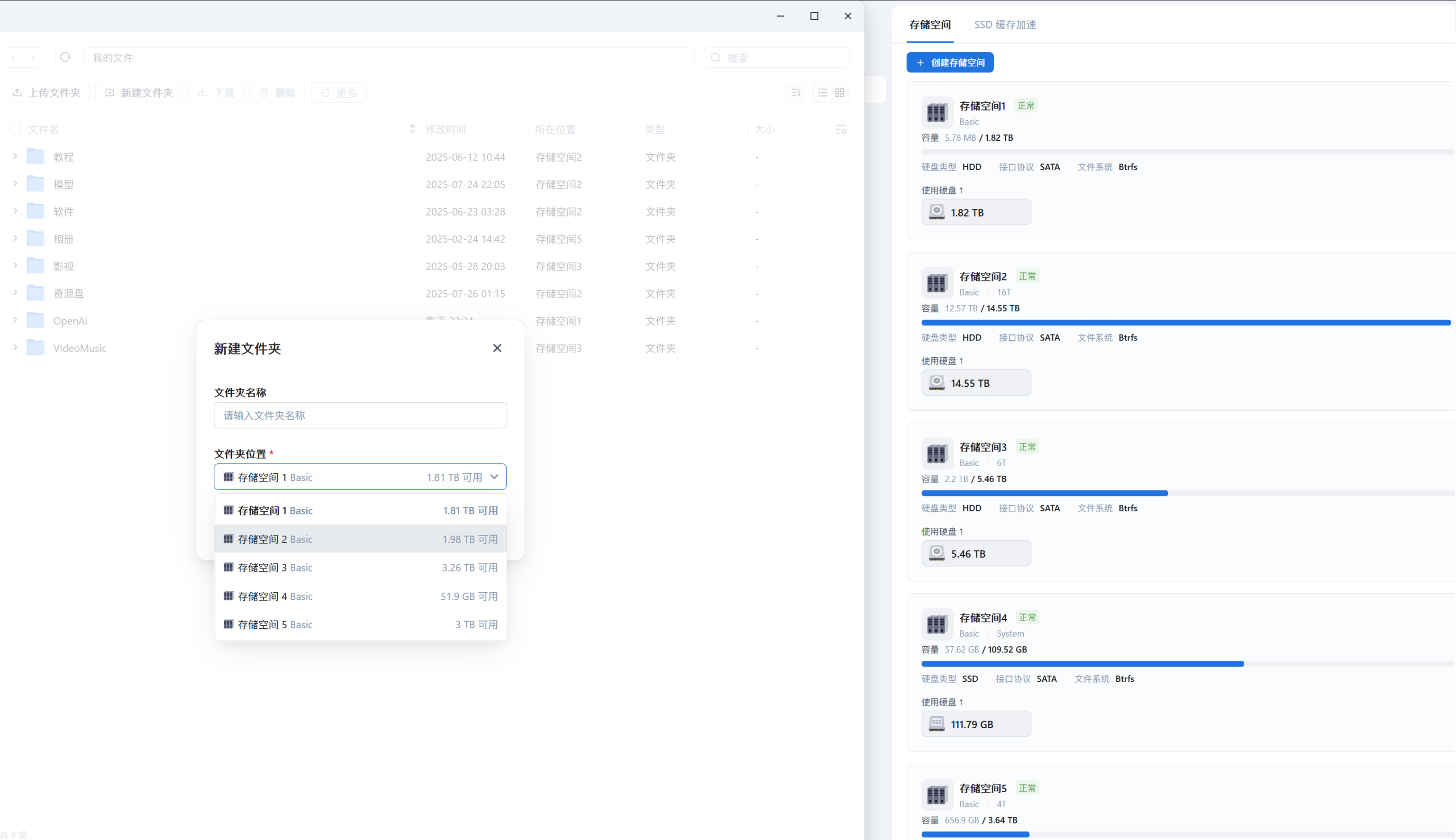Screen dimensions: 1456x840
Task: Click the 111.79 GB SSD disk chip
Action: click(x=976, y=724)
